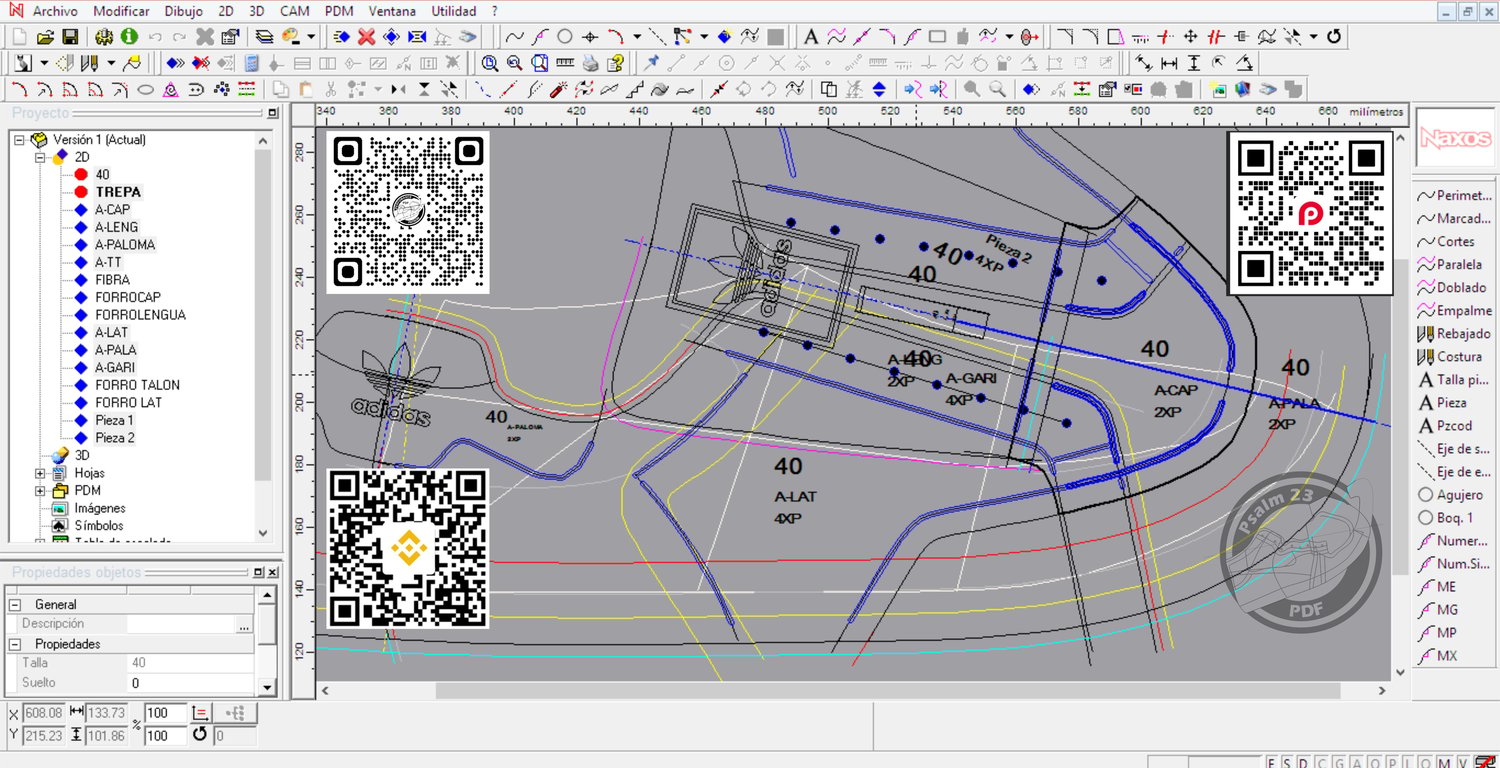Screen dimensions: 1500x768
Task: Click the dynamite stick icon
Action: 559,89
